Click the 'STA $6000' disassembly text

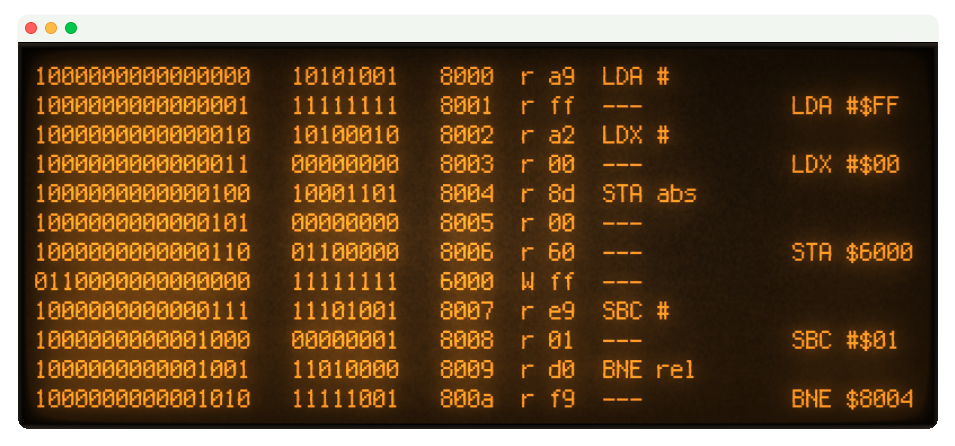pyautogui.click(x=852, y=252)
